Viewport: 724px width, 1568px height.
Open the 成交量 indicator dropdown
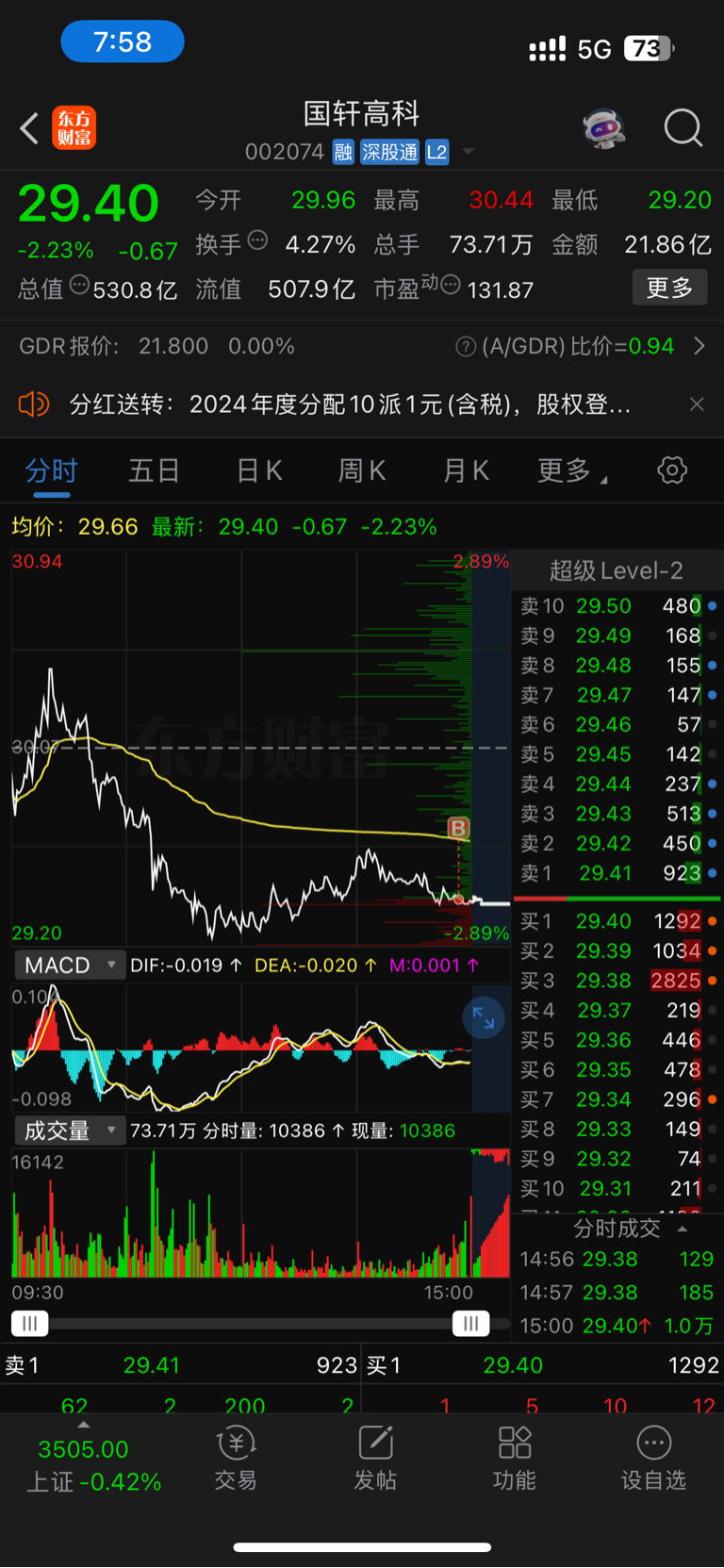tap(70, 1131)
